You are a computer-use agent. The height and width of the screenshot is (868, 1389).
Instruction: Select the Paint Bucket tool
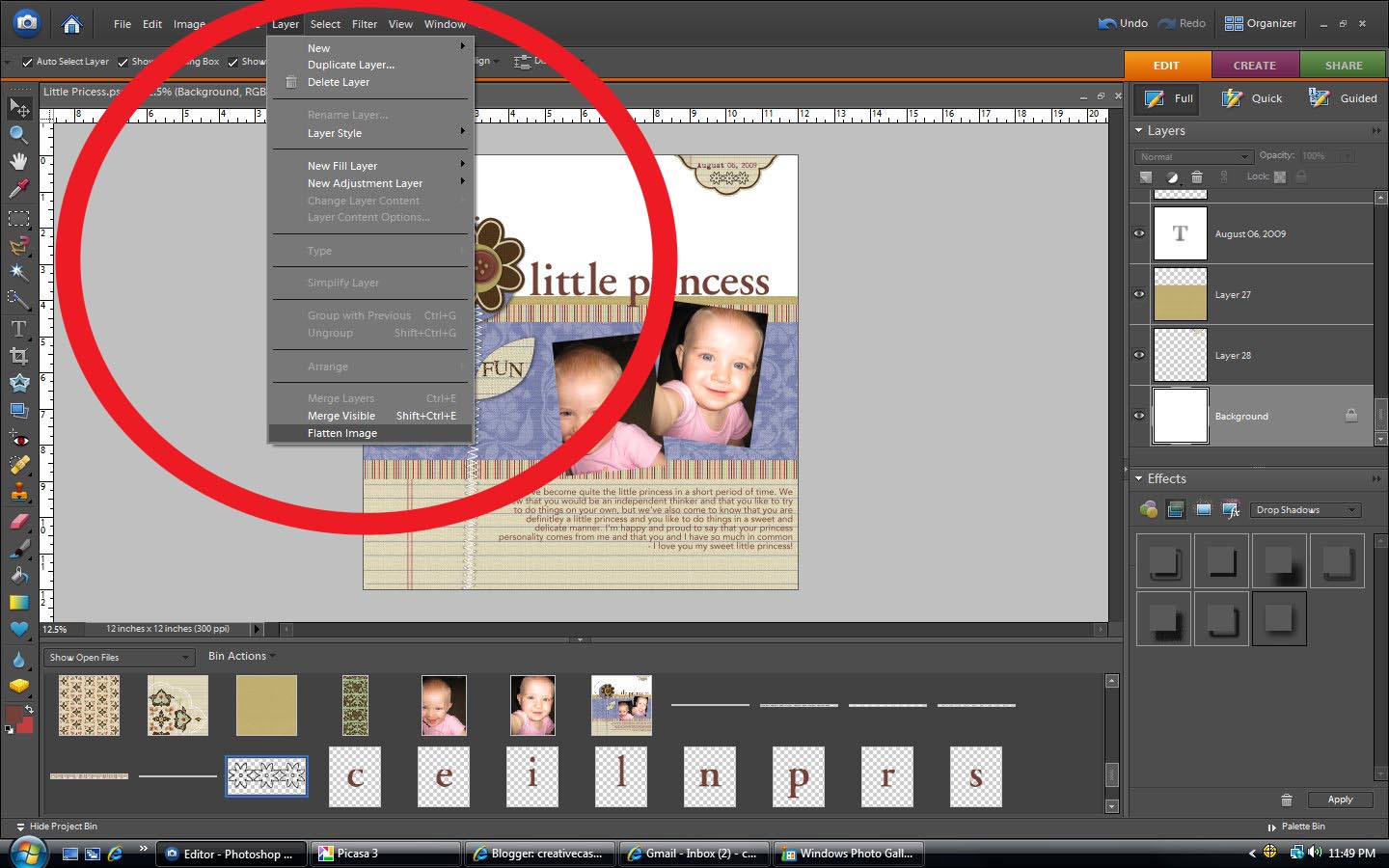click(x=18, y=575)
